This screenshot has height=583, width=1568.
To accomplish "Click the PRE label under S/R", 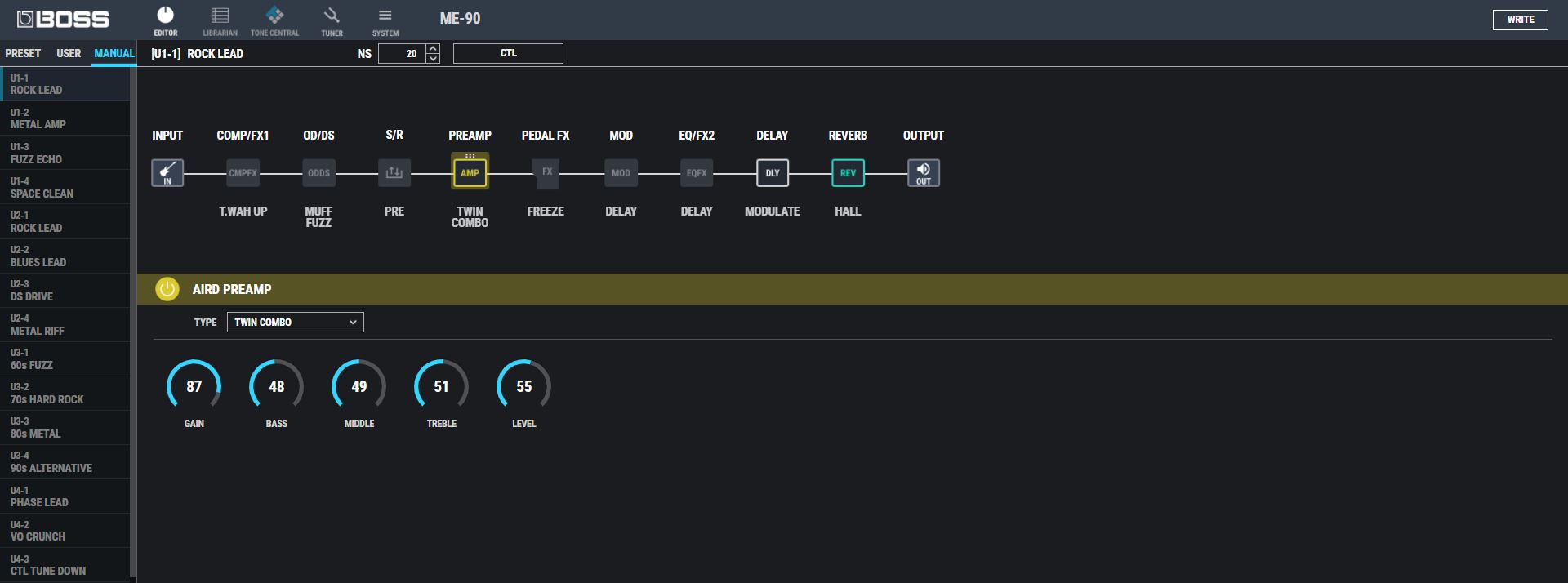I will 394,211.
